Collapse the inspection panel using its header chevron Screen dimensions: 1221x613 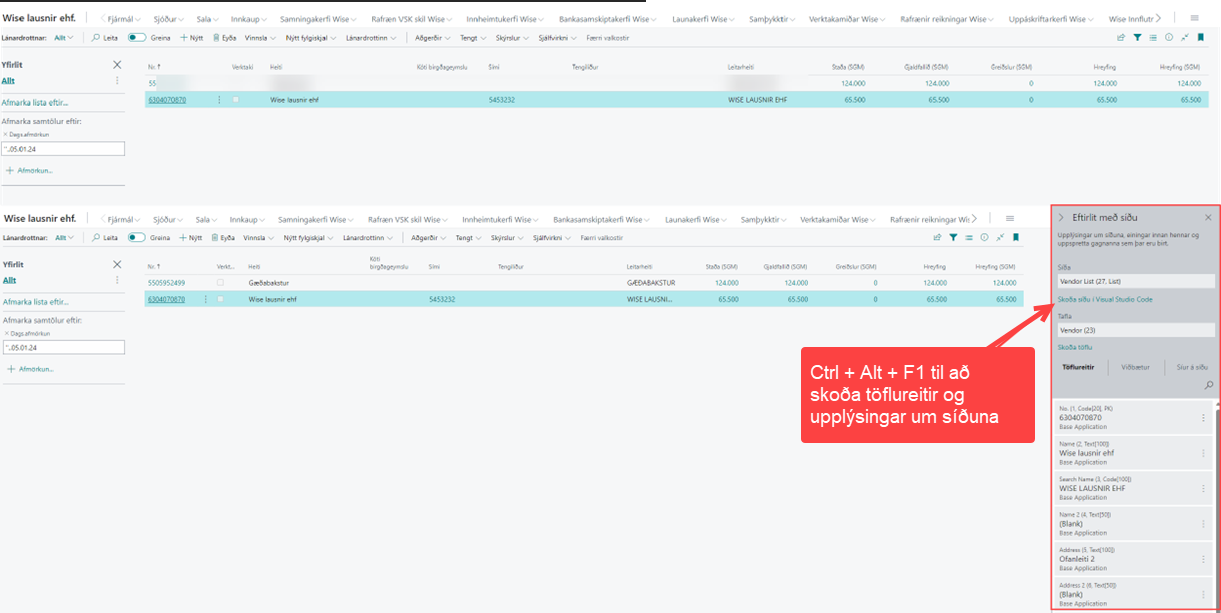[1061, 217]
